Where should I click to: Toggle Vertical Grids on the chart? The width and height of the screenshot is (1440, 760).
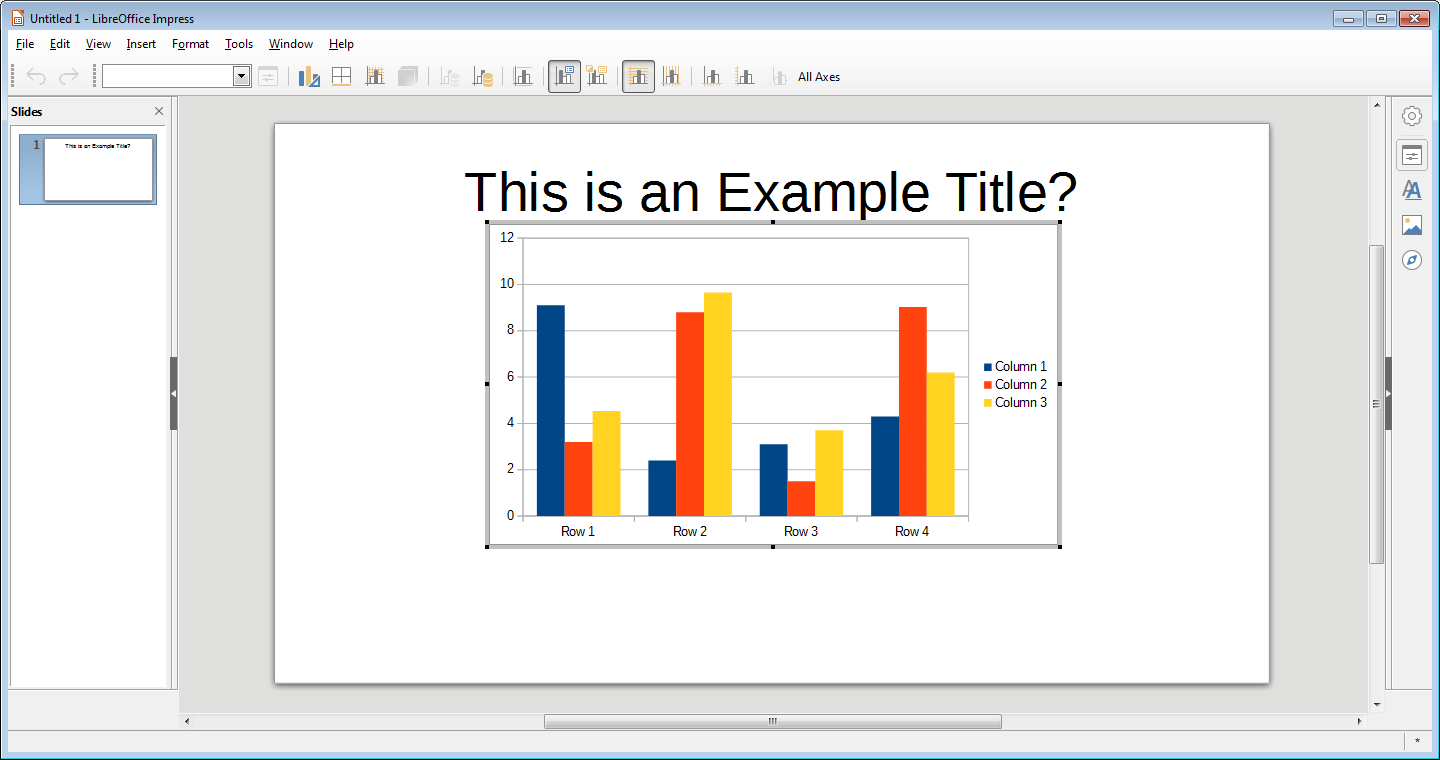tap(671, 77)
